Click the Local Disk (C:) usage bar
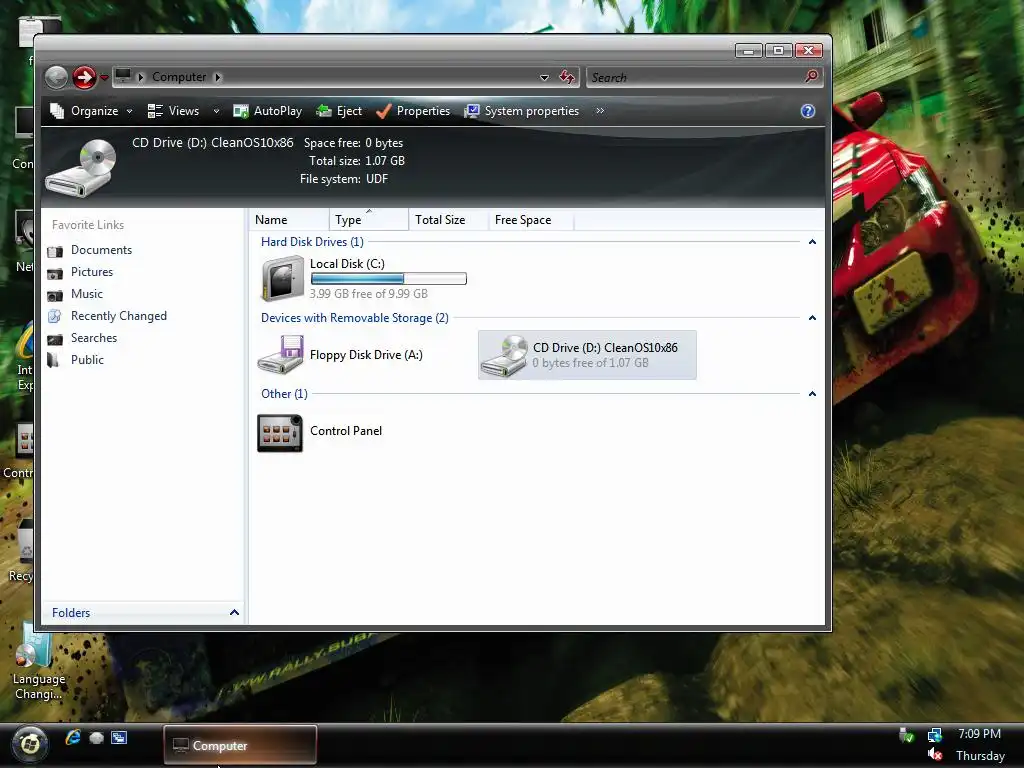The height and width of the screenshot is (768, 1024). click(389, 279)
